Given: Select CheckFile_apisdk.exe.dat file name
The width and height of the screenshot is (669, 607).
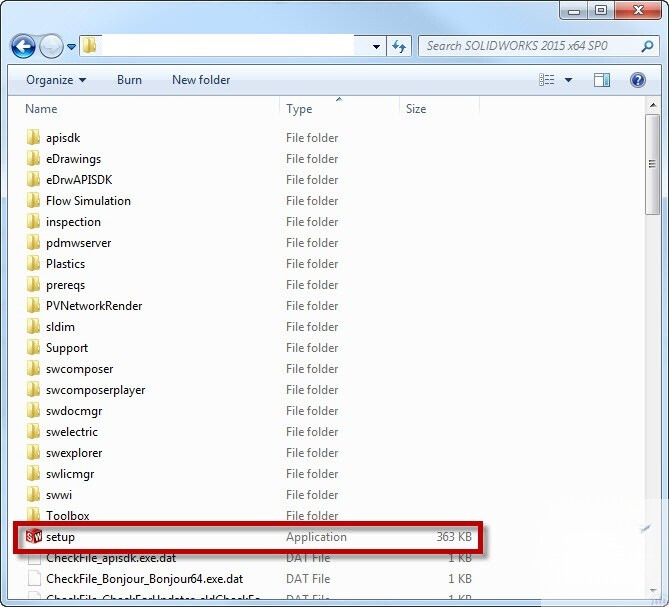Looking at the screenshot, I should [x=111, y=558].
